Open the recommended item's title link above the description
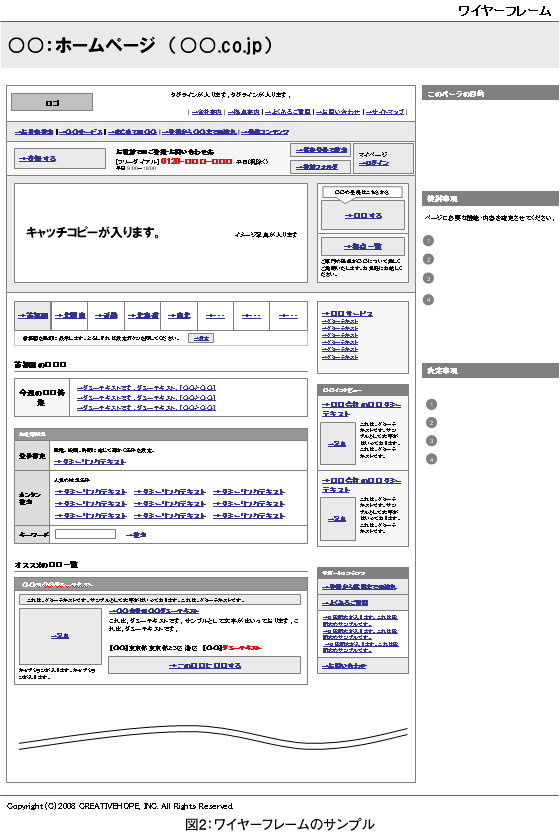The width and height of the screenshot is (560, 835). click(154, 611)
